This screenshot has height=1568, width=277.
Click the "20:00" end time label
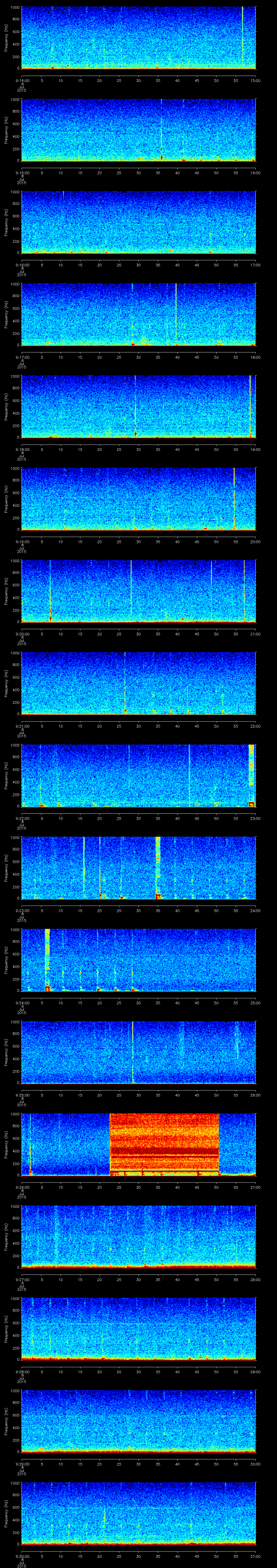256,542
